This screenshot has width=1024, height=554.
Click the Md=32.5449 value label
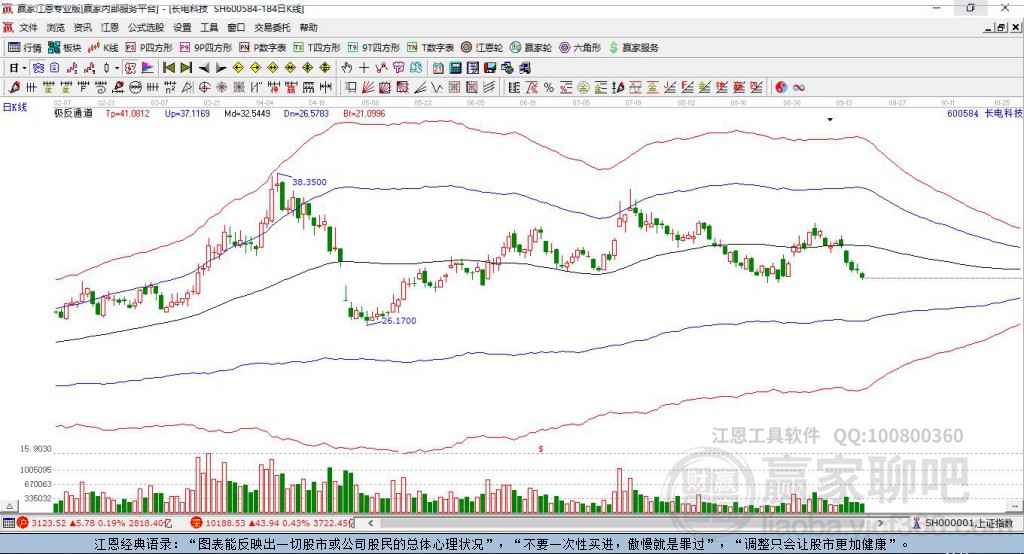[x=247, y=114]
